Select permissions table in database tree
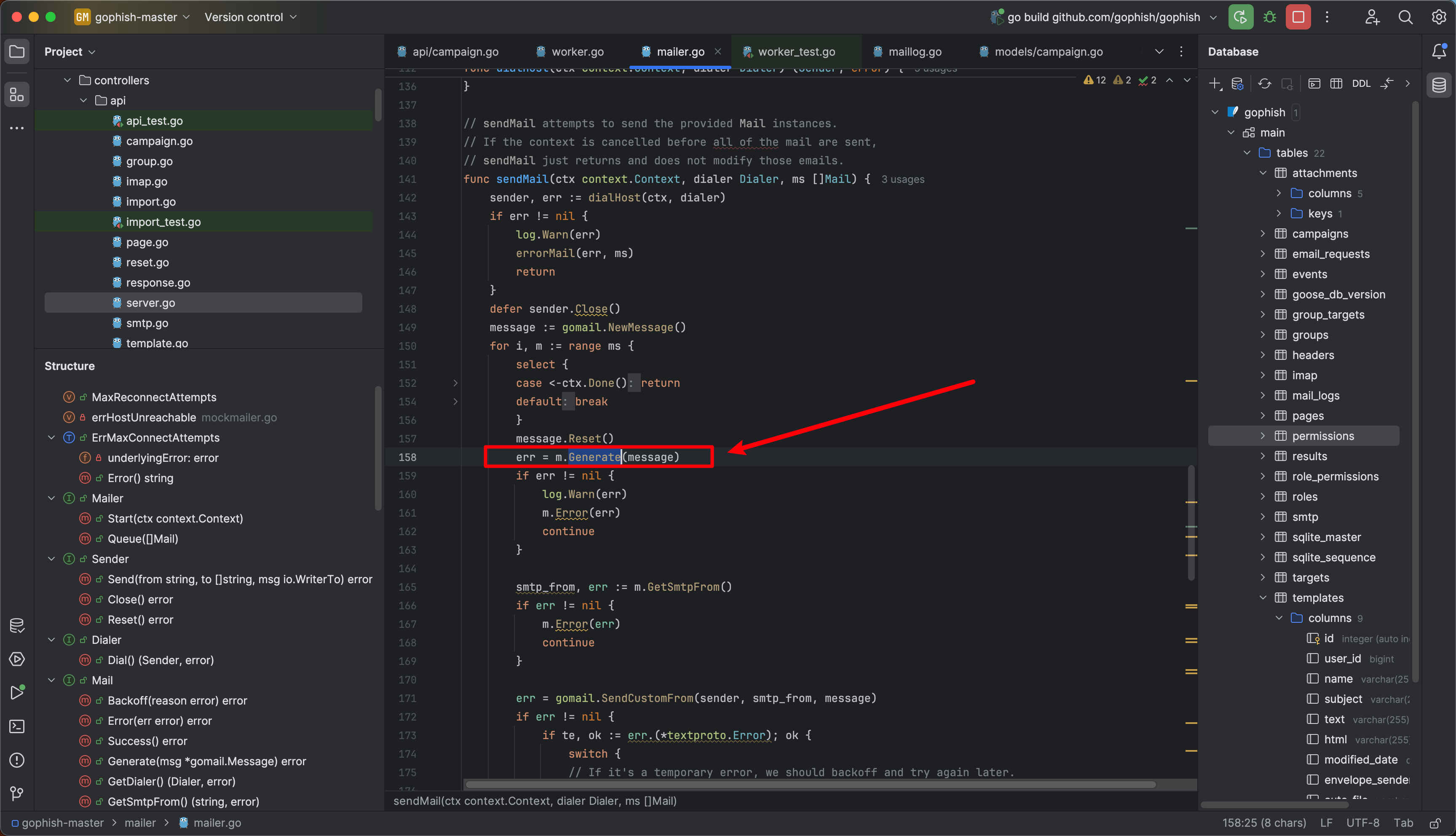Image resolution: width=1456 pixels, height=836 pixels. [1303, 436]
